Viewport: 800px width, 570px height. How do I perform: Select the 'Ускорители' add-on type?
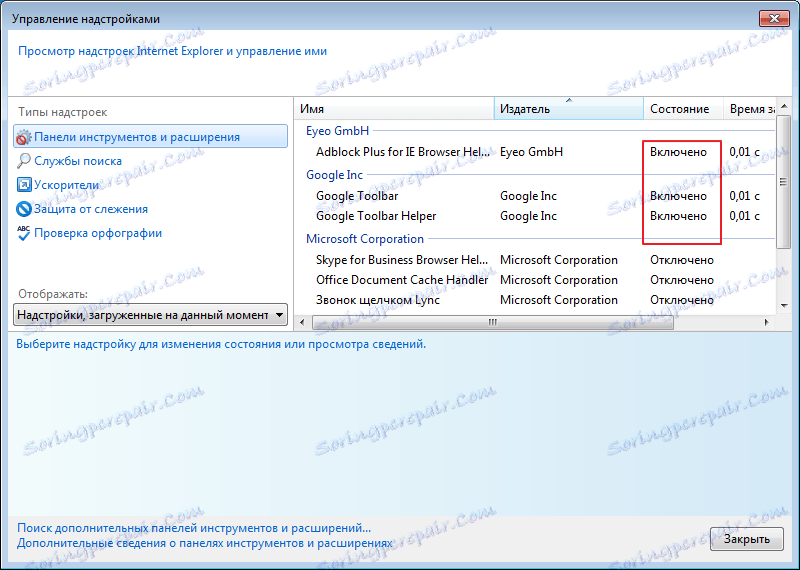[66, 185]
